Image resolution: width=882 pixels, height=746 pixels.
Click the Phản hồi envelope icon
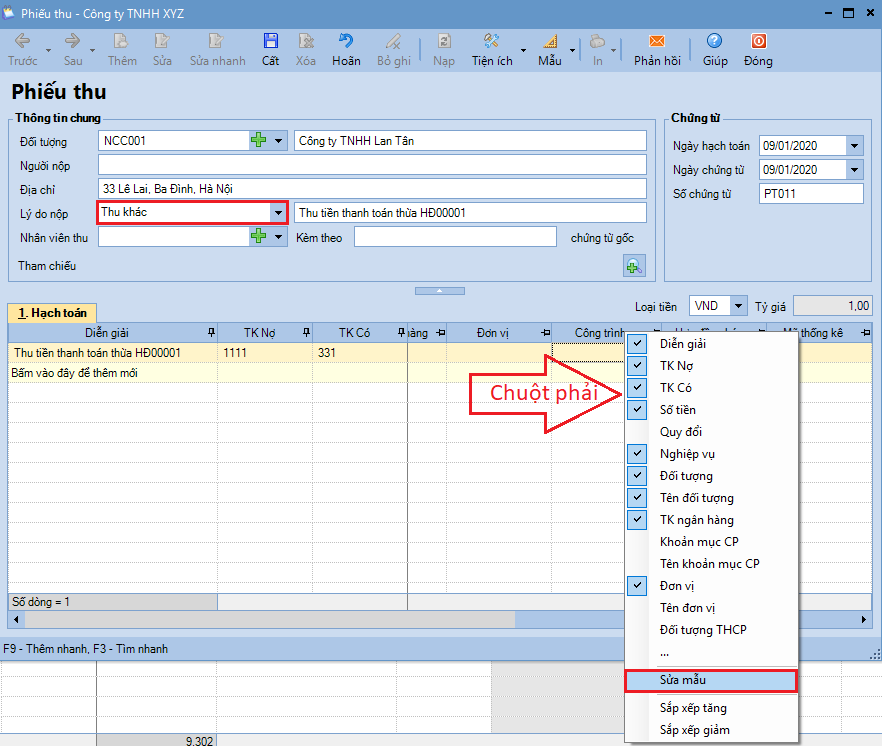(x=657, y=42)
